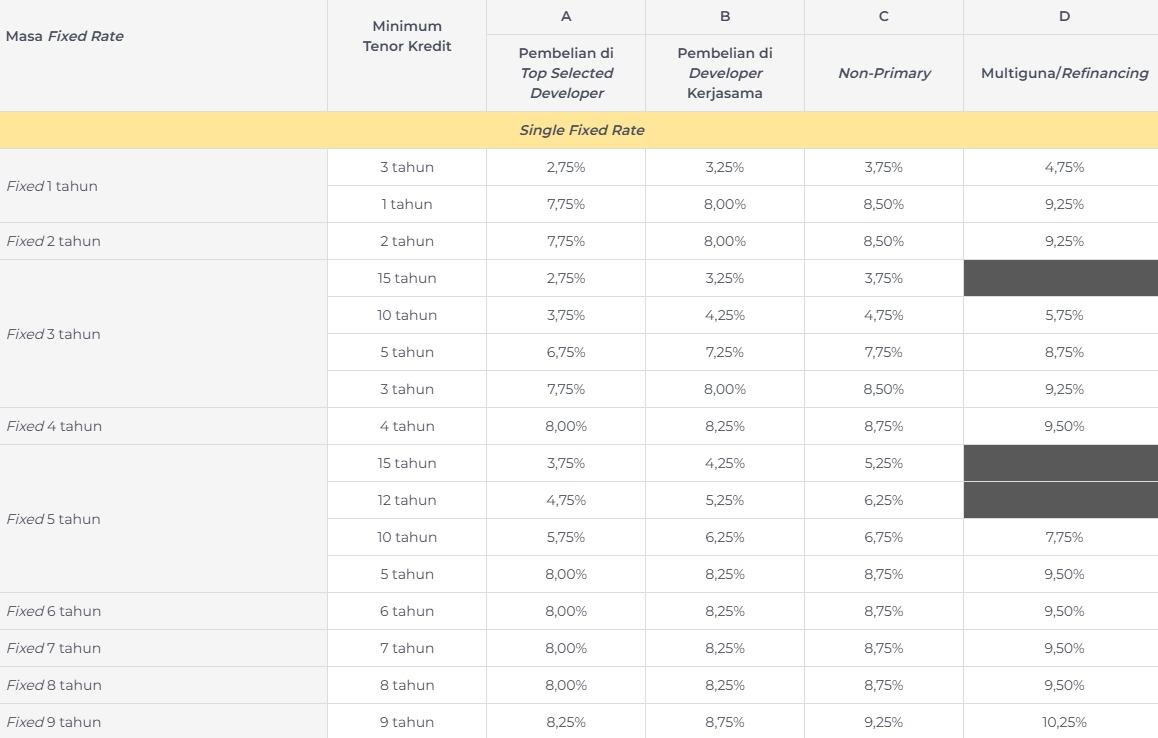1158x738 pixels.
Task: Click the '6 tahun' minimum tenor cell
Action: [407, 612]
